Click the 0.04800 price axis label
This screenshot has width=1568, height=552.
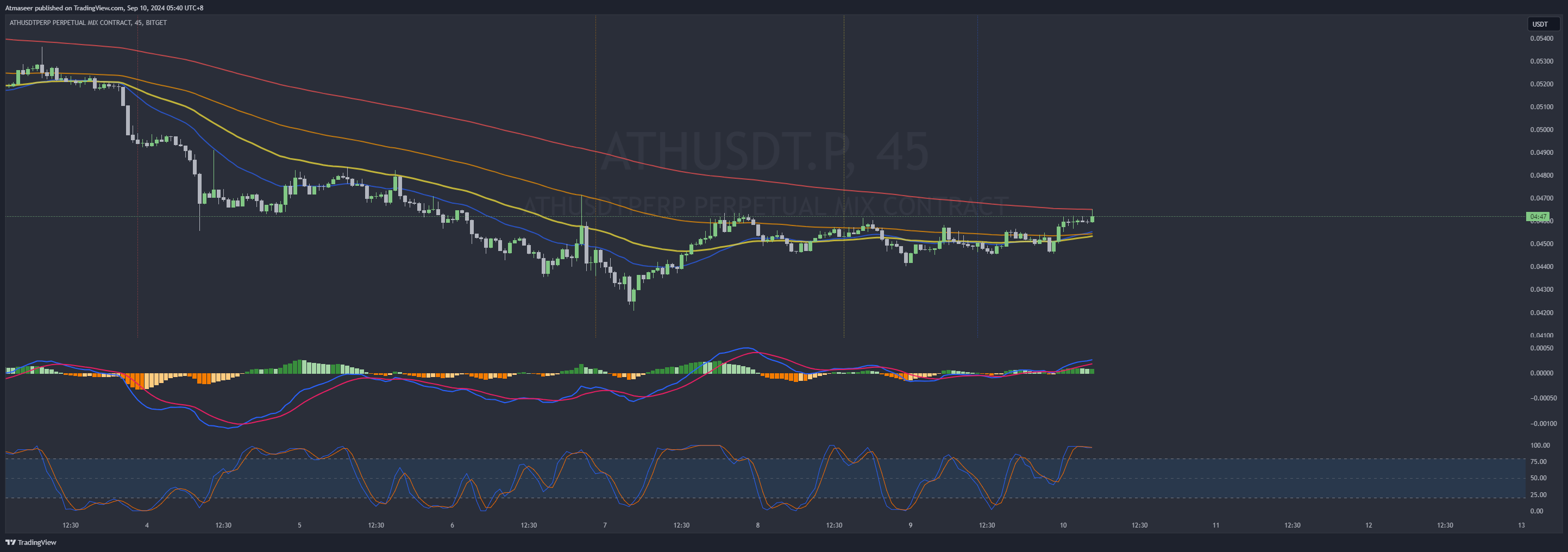(1541, 175)
